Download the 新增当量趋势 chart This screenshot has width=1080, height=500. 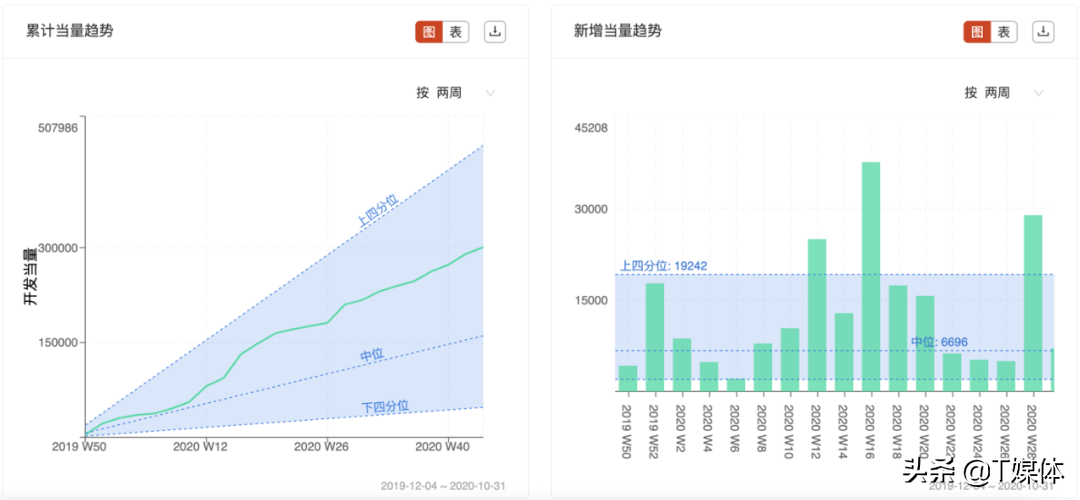coord(1043,32)
